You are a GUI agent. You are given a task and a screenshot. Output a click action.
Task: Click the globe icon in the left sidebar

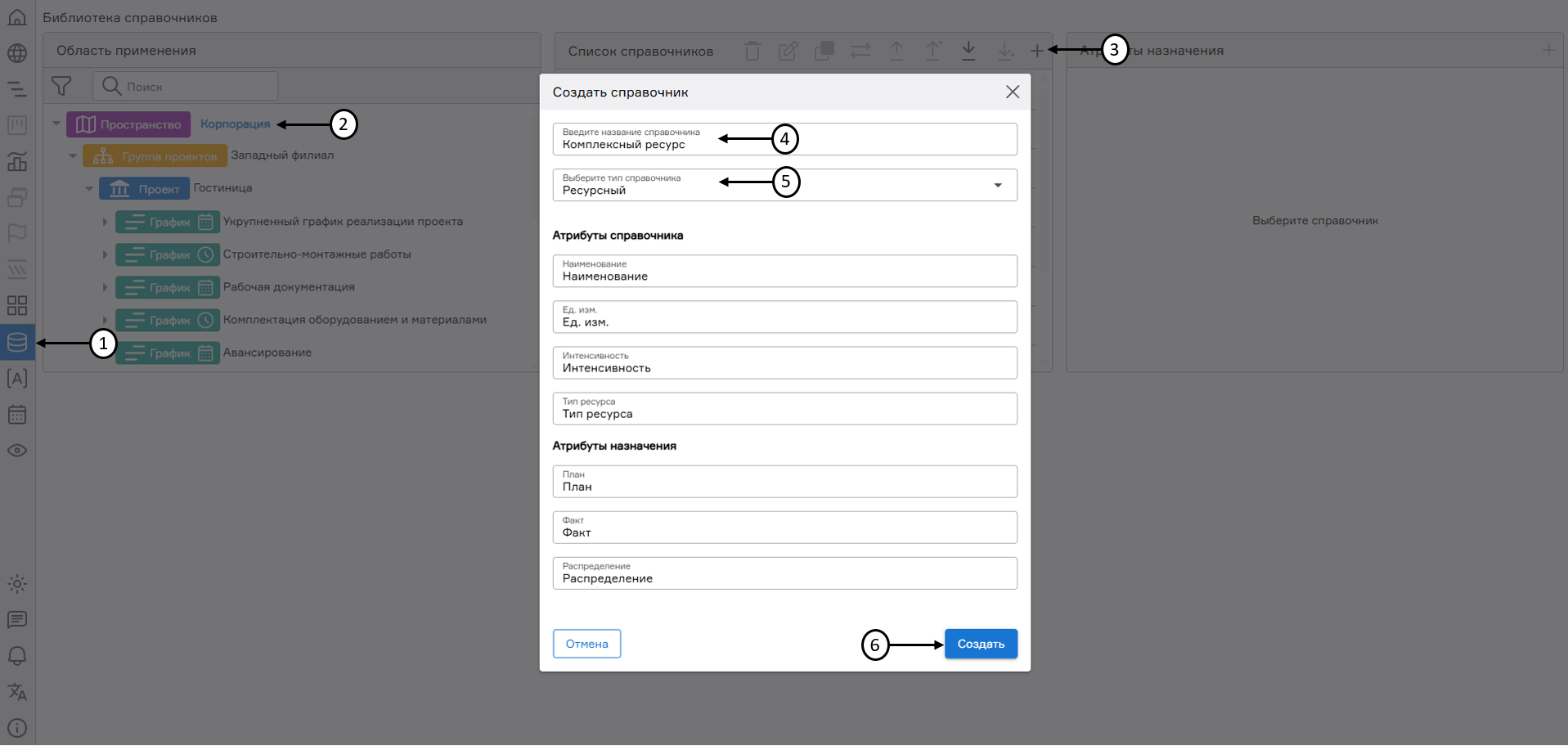tap(17, 53)
